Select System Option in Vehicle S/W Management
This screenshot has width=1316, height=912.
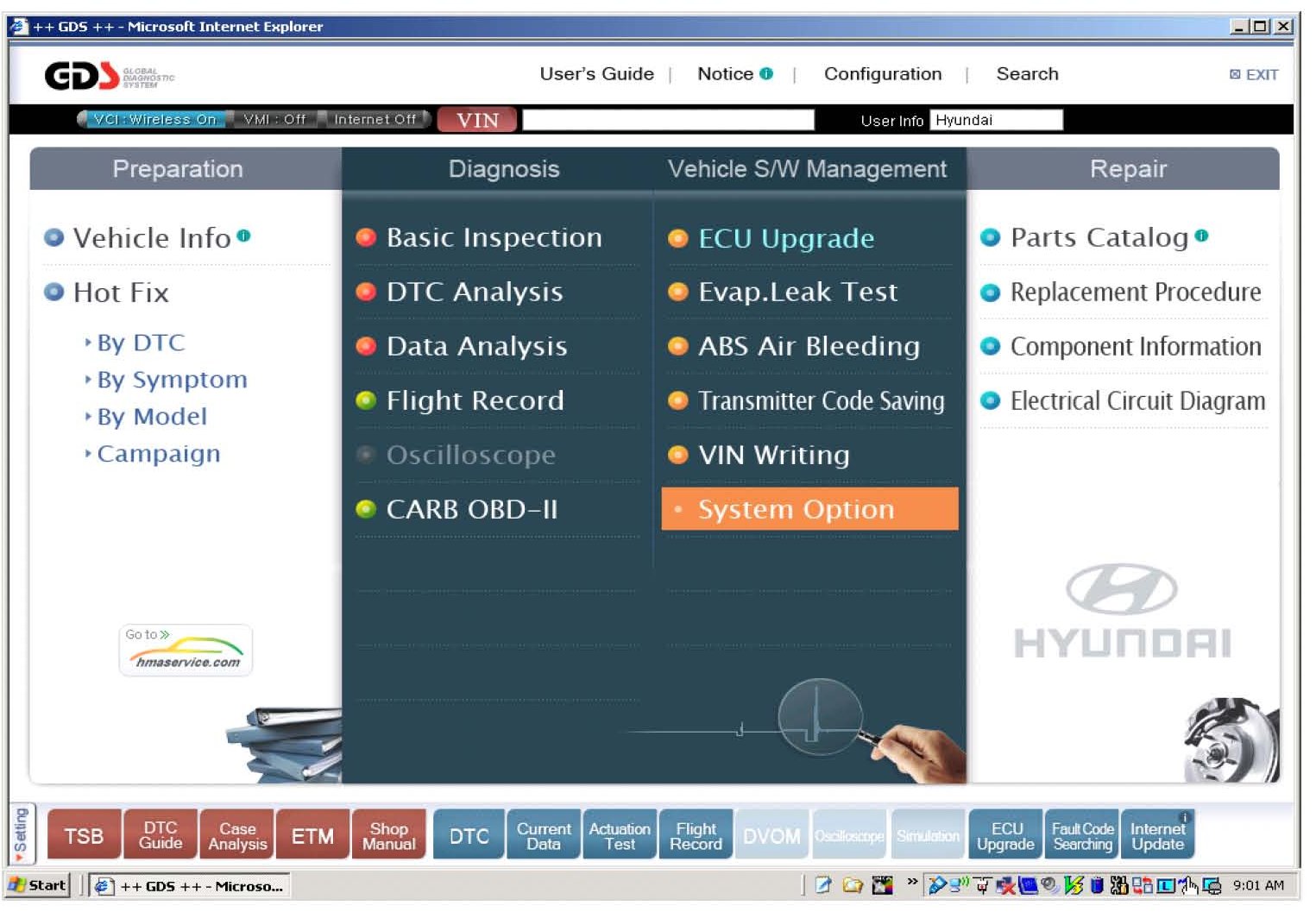(796, 509)
